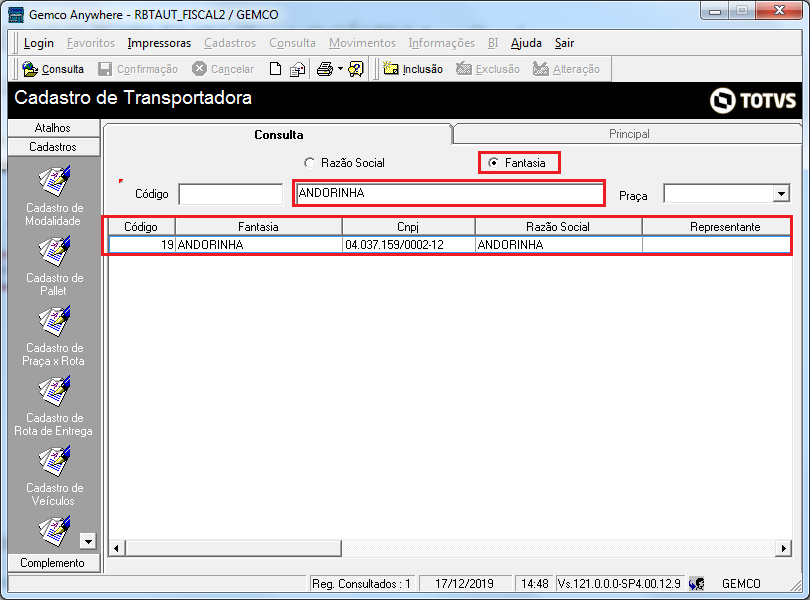Click the Cnpj column header
Viewport: 810px width, 600px height.
[408, 227]
